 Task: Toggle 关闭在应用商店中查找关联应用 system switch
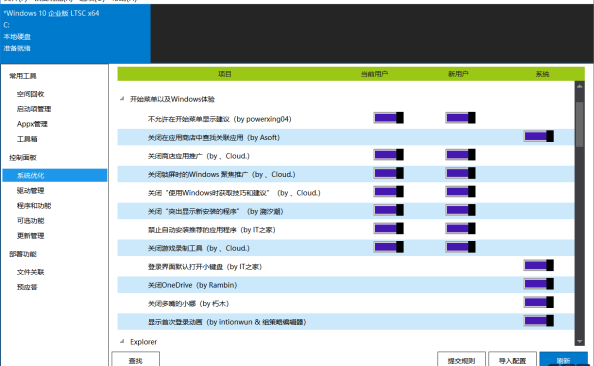pos(539,136)
